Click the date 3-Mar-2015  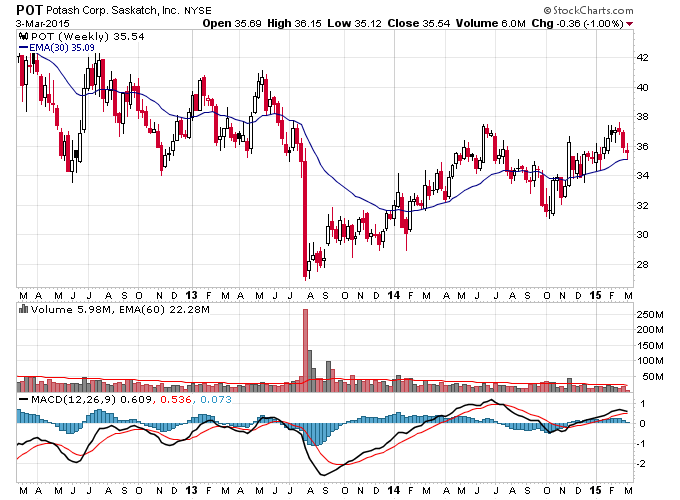(x=42, y=23)
